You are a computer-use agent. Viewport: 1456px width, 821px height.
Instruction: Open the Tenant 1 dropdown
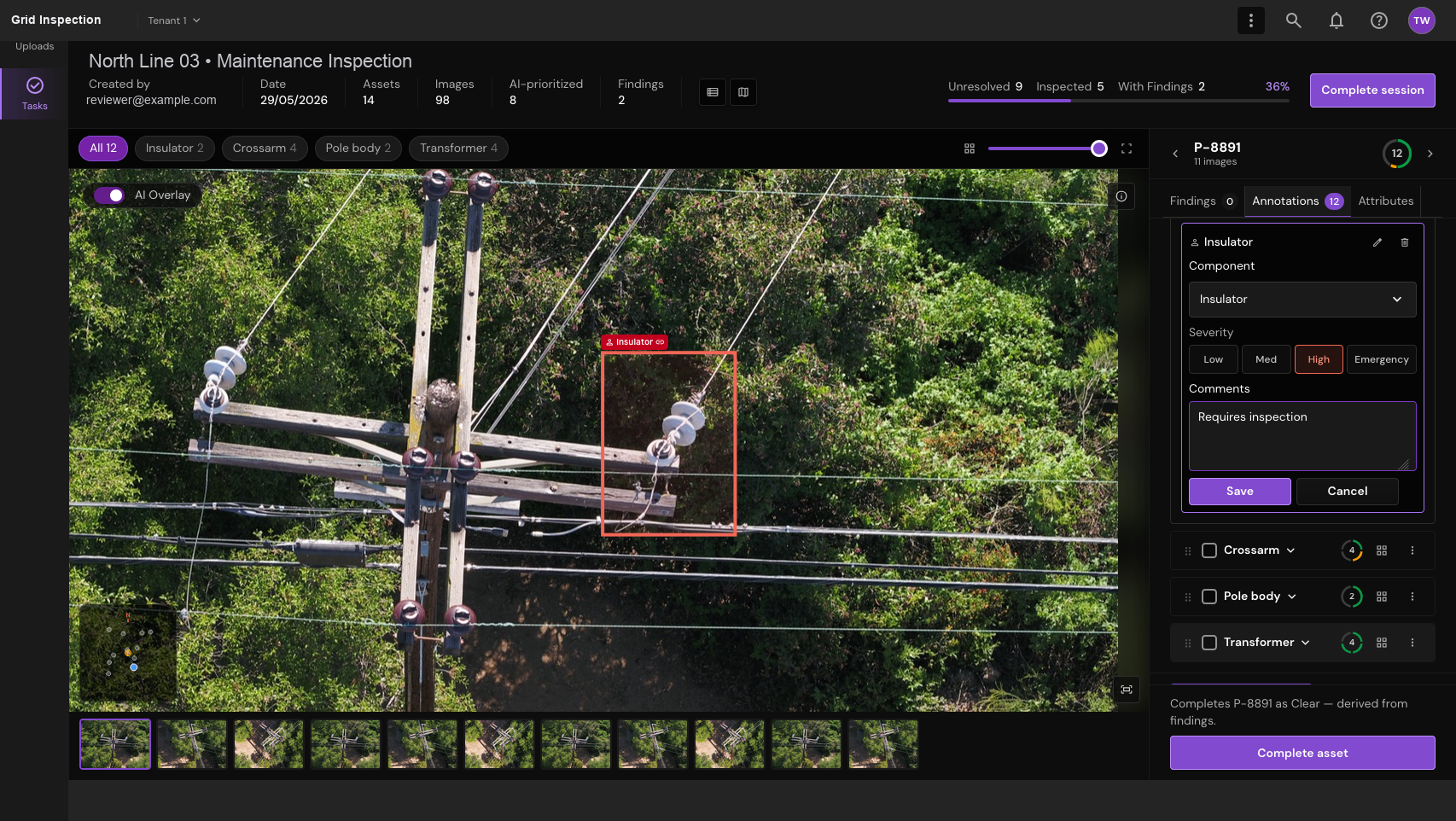click(174, 20)
